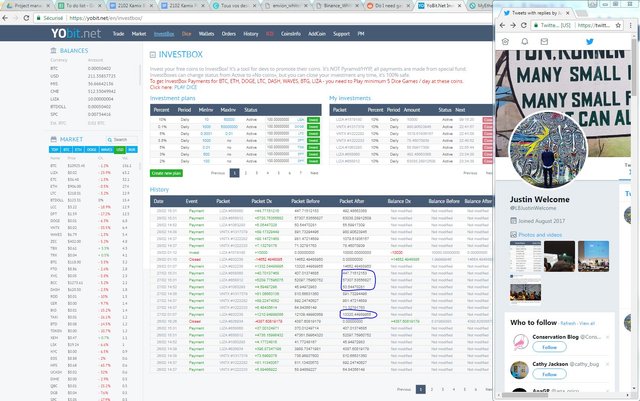Select the USD market filter tab
640x401 pixels.
120,150
